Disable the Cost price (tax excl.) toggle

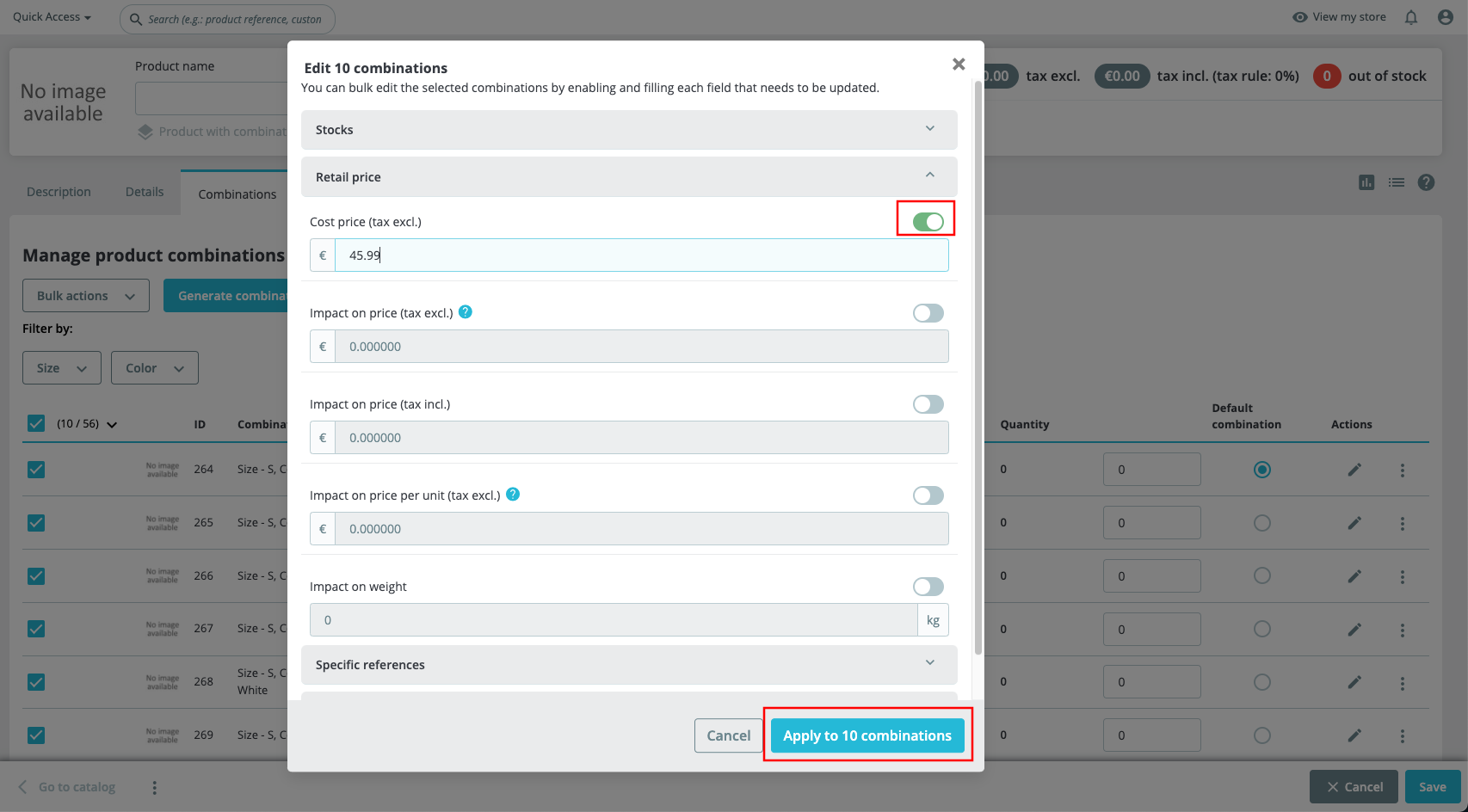[928, 222]
